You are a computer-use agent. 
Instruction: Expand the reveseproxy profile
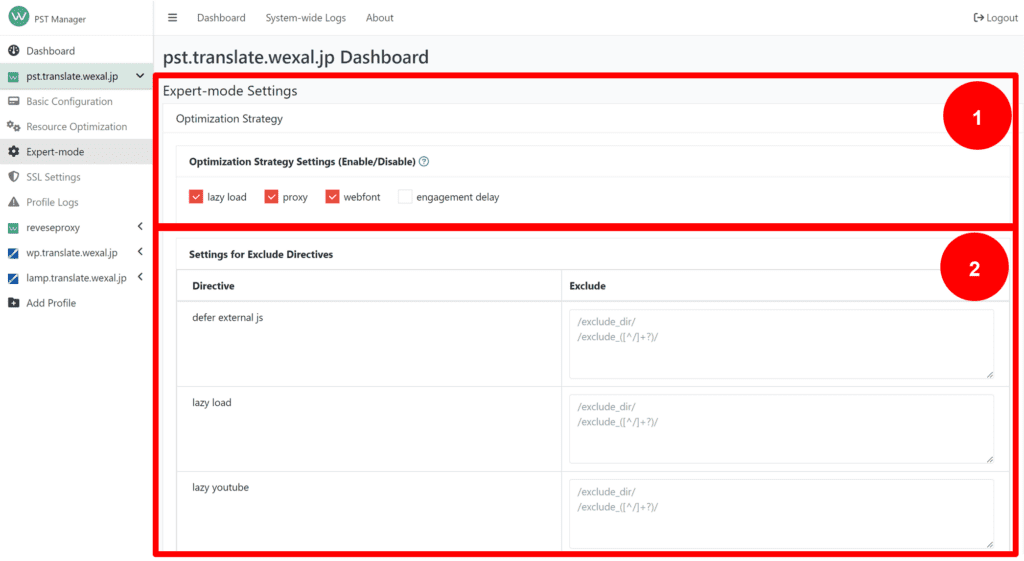[140, 227]
